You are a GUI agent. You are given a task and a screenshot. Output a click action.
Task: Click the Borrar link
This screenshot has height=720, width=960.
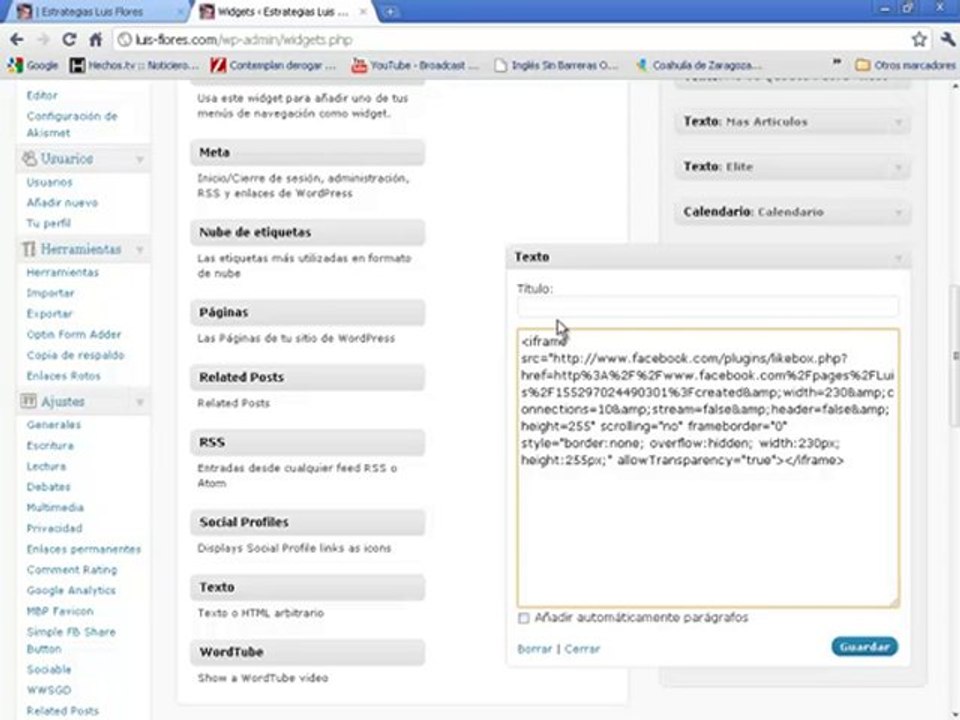coord(534,649)
